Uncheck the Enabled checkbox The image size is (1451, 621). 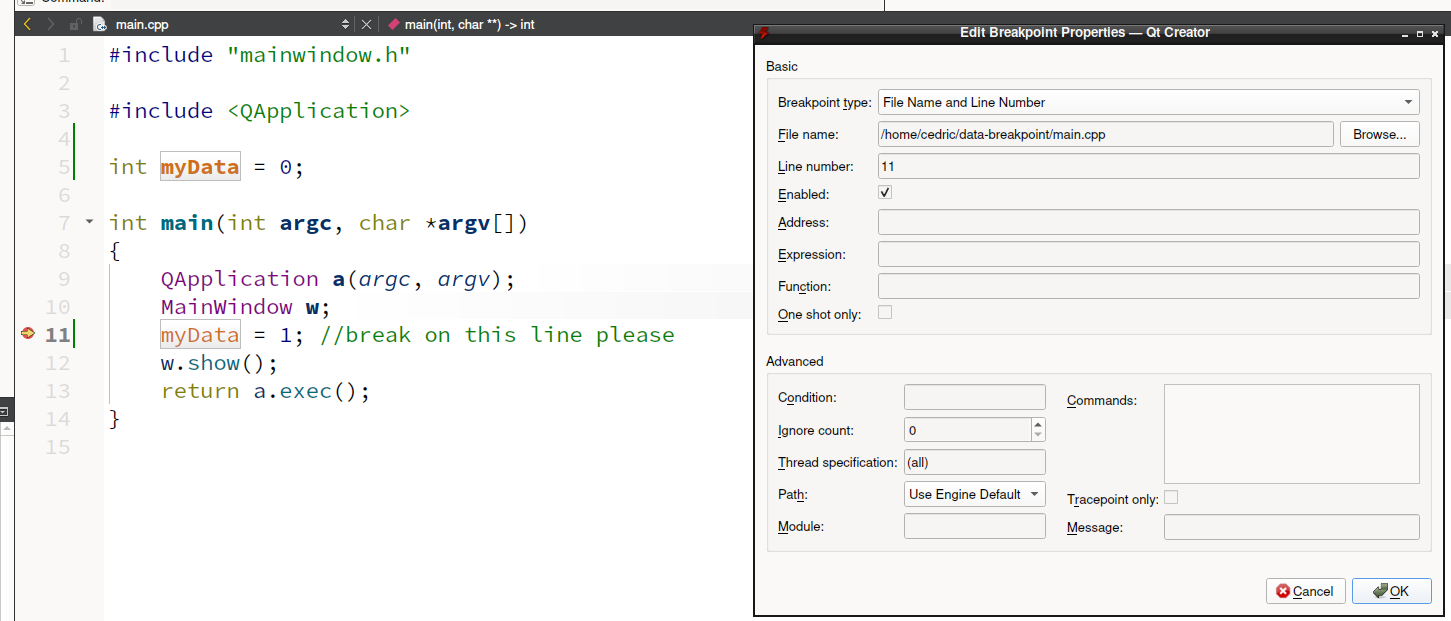click(885, 192)
